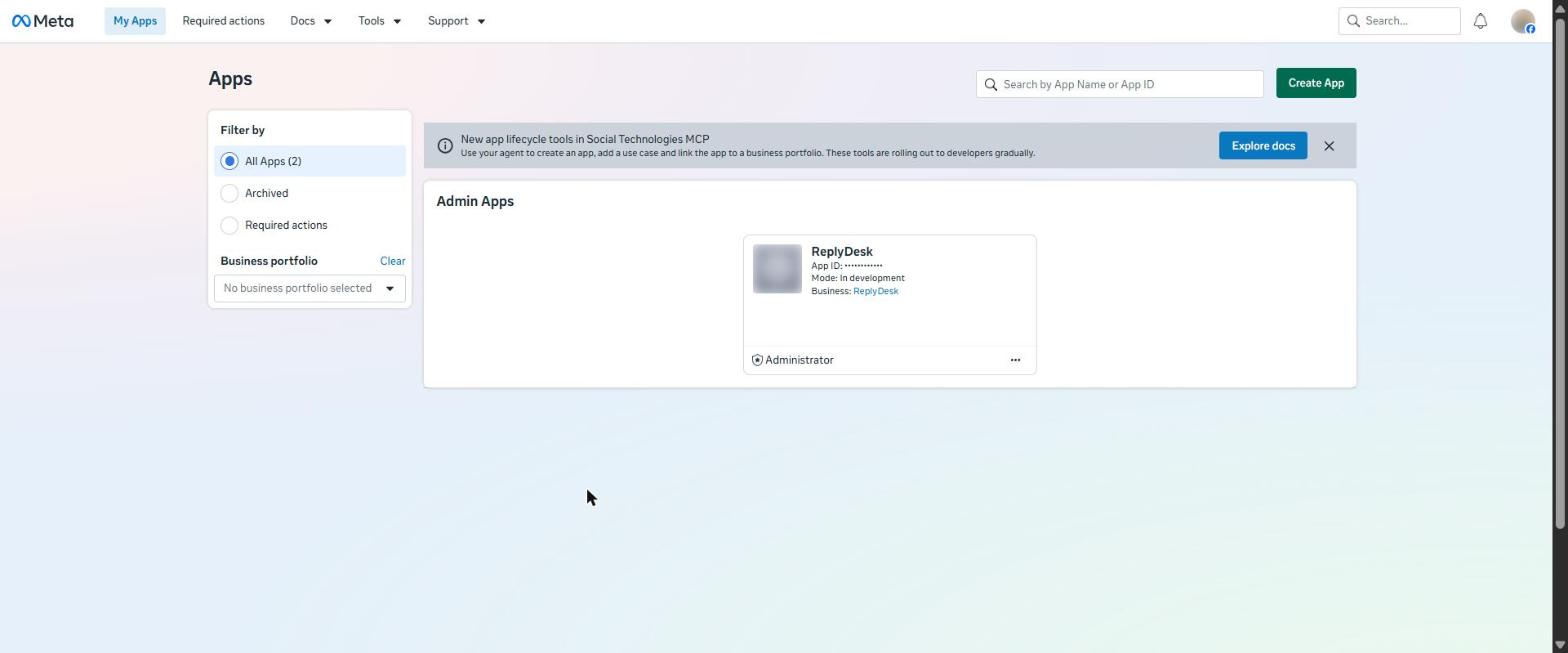Click the magnifier icon in top search
The height and width of the screenshot is (653, 1568).
tap(1353, 21)
